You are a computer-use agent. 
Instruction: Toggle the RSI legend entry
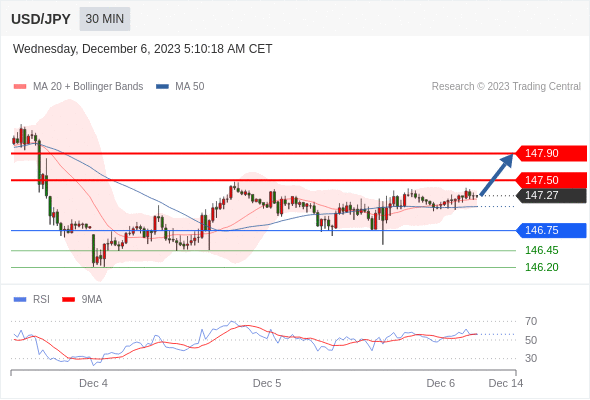[x=41, y=300]
